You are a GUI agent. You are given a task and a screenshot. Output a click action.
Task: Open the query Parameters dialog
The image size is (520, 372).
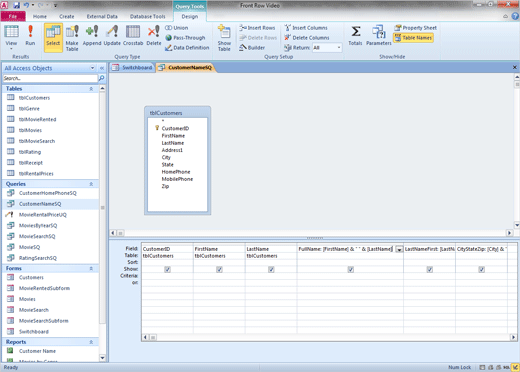(379, 36)
